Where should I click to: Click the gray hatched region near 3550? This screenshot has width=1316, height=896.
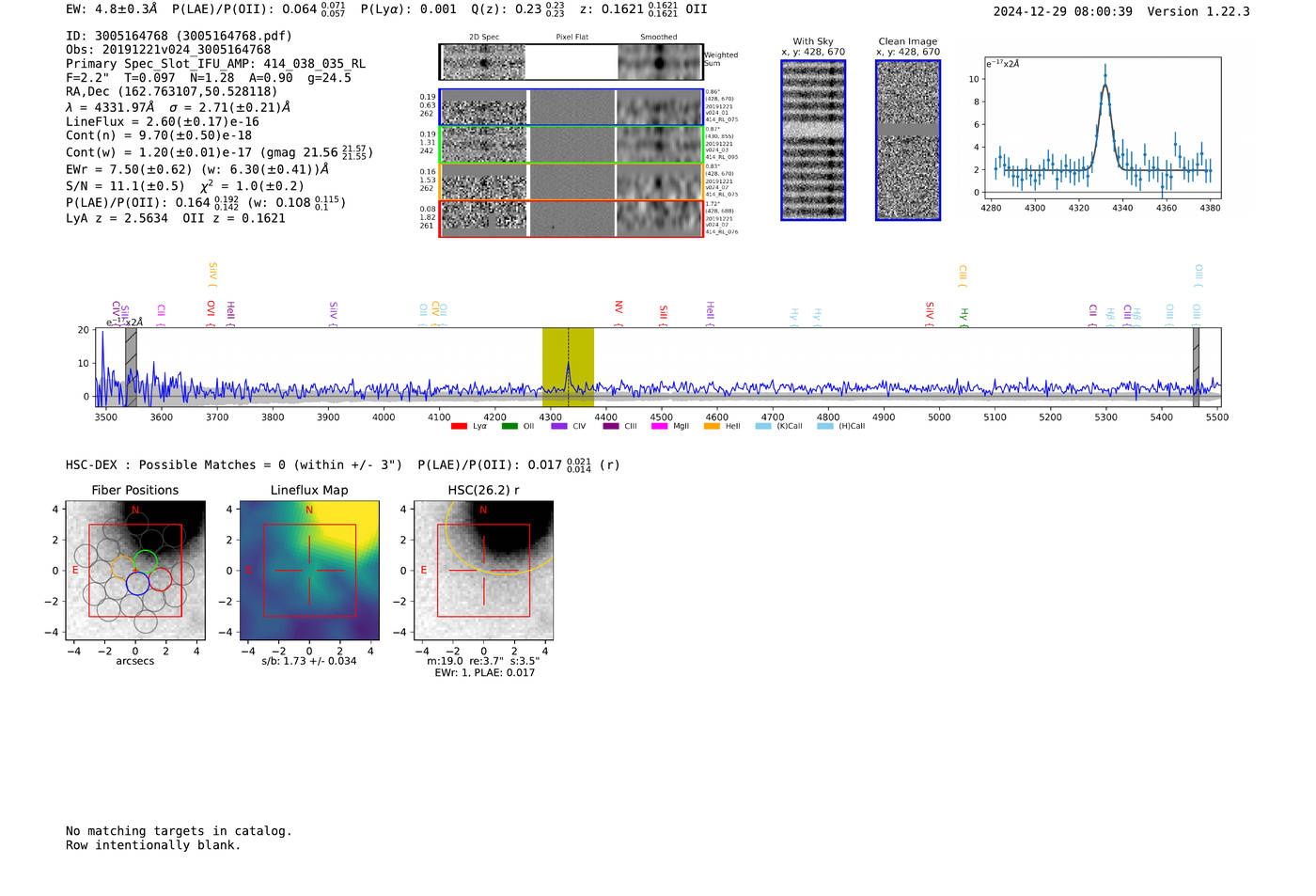pyautogui.click(x=131, y=368)
